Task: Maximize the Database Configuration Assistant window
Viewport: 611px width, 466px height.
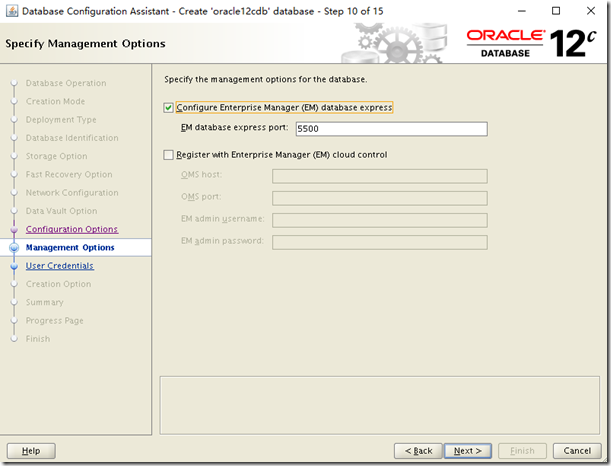Action: 556,11
